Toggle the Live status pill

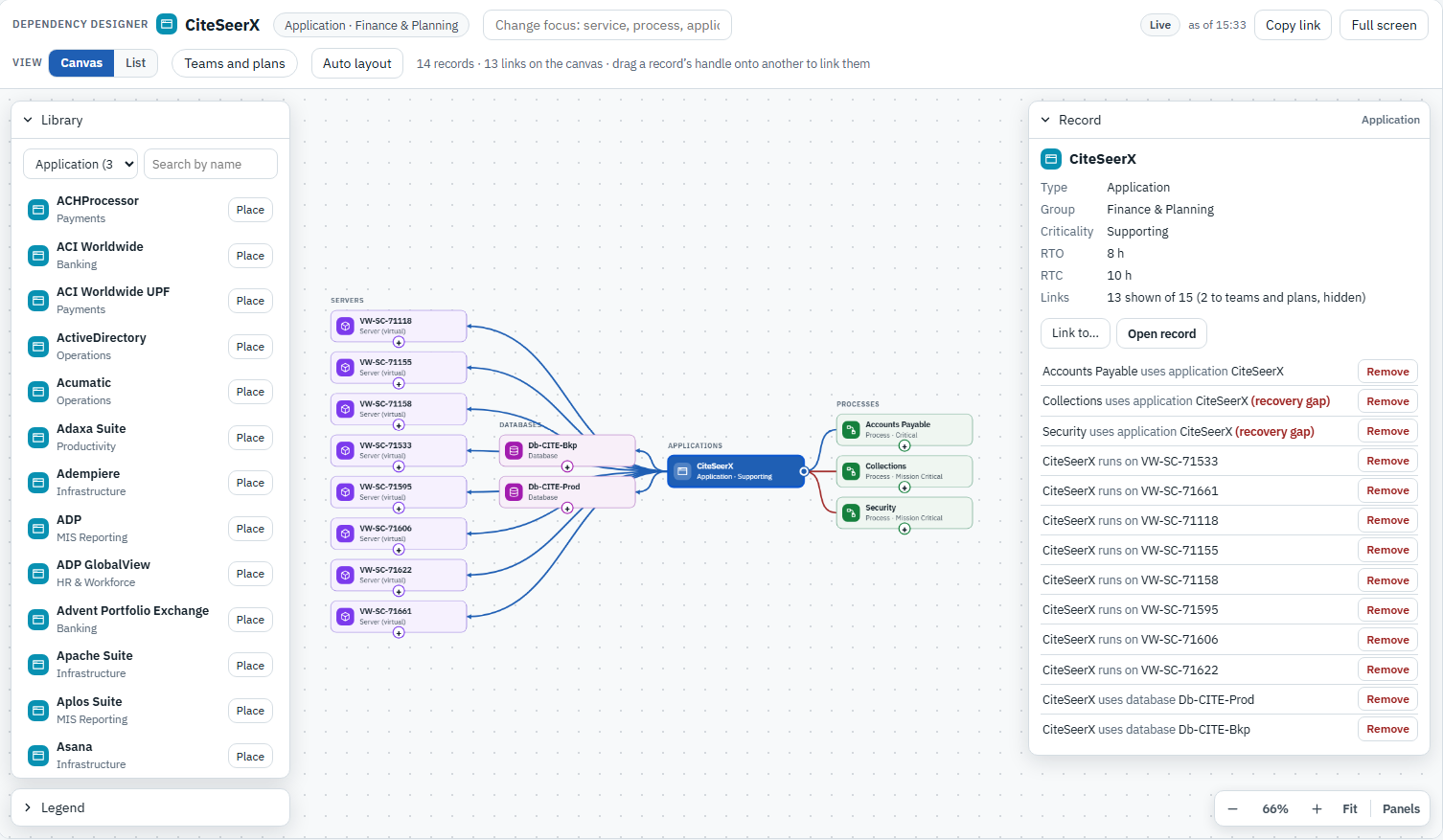[x=1160, y=25]
